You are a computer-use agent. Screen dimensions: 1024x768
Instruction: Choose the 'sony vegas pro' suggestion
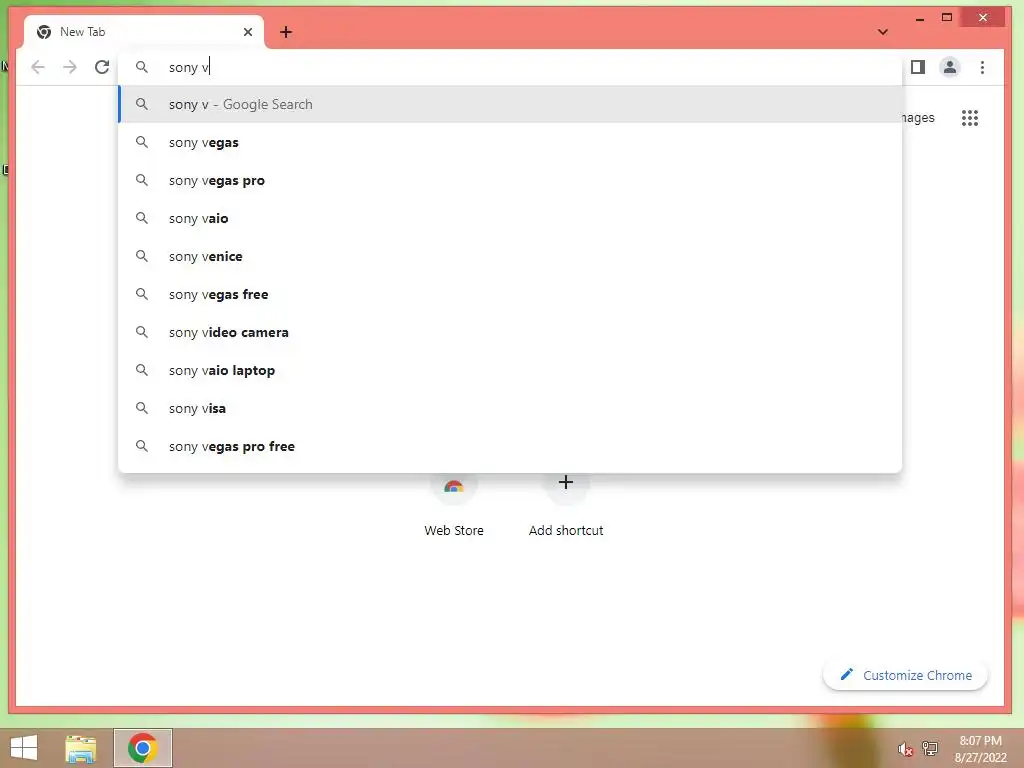click(x=510, y=180)
